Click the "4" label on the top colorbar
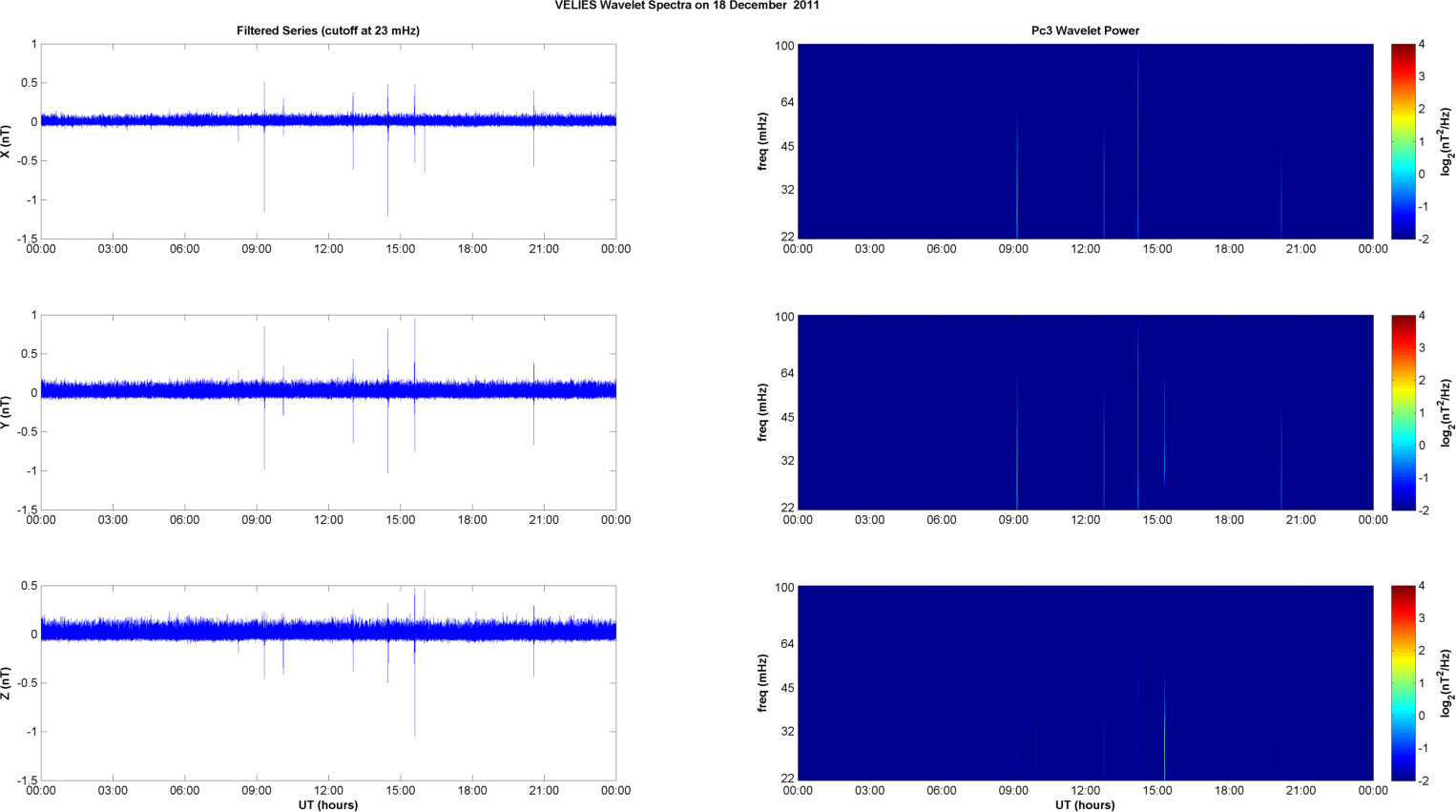 click(1422, 44)
